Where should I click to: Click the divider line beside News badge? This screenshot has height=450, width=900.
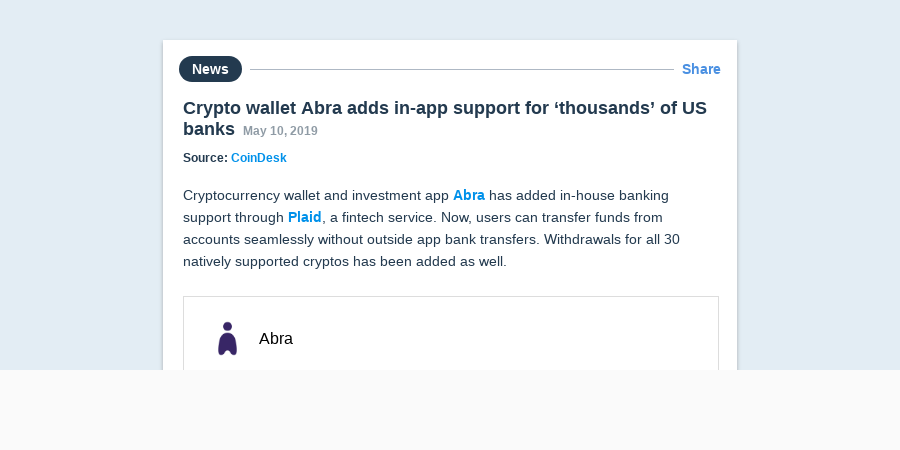(x=461, y=69)
